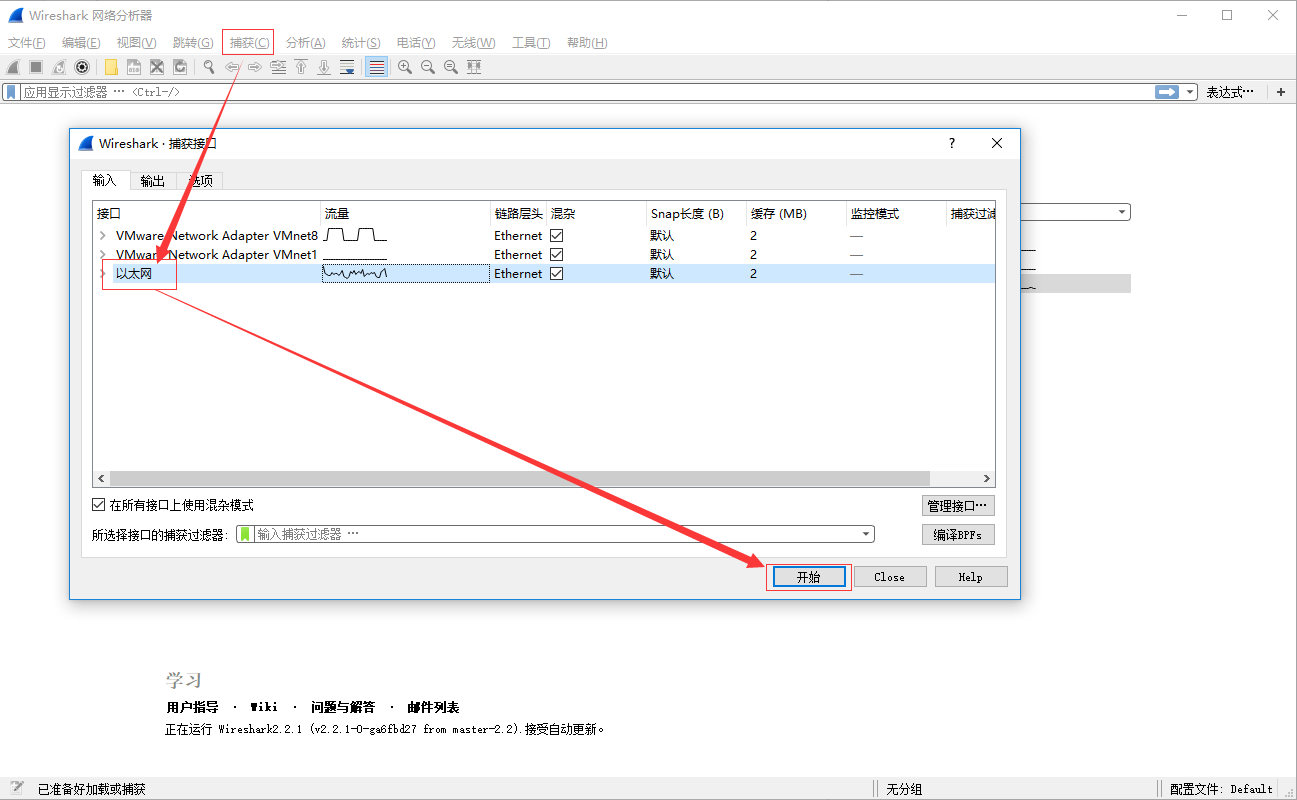Viewport: 1297px width, 800px height.
Task: Toggle auto scroll during live capture icon
Action: click(347, 67)
